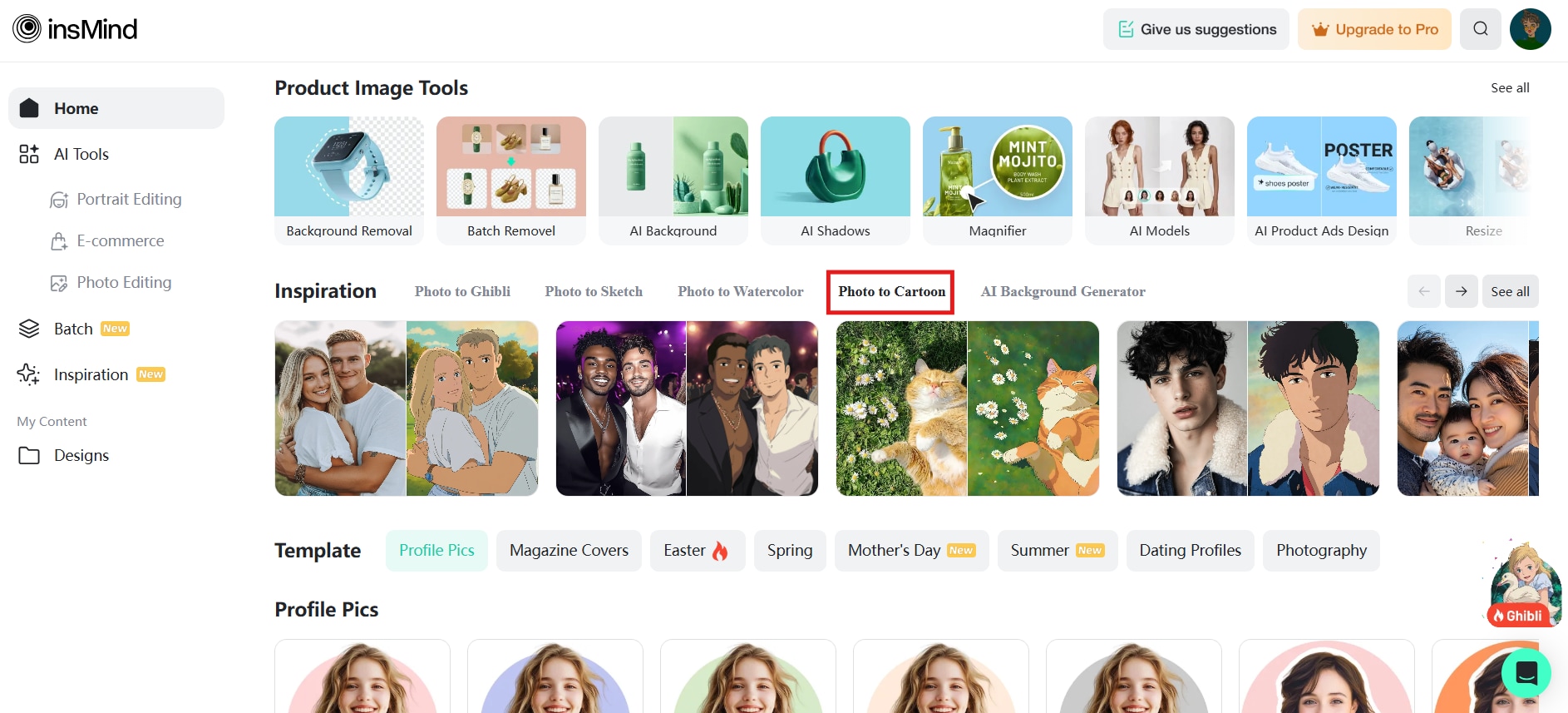Open the chat support bubble
The image size is (1568, 713).
(1526, 672)
